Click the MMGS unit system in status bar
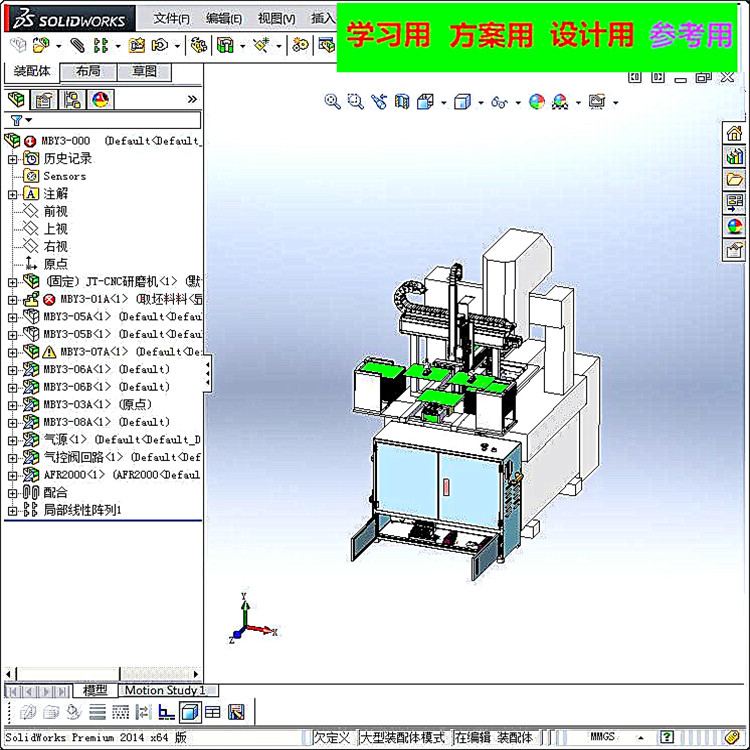This screenshot has height=750, width=750. [602, 737]
